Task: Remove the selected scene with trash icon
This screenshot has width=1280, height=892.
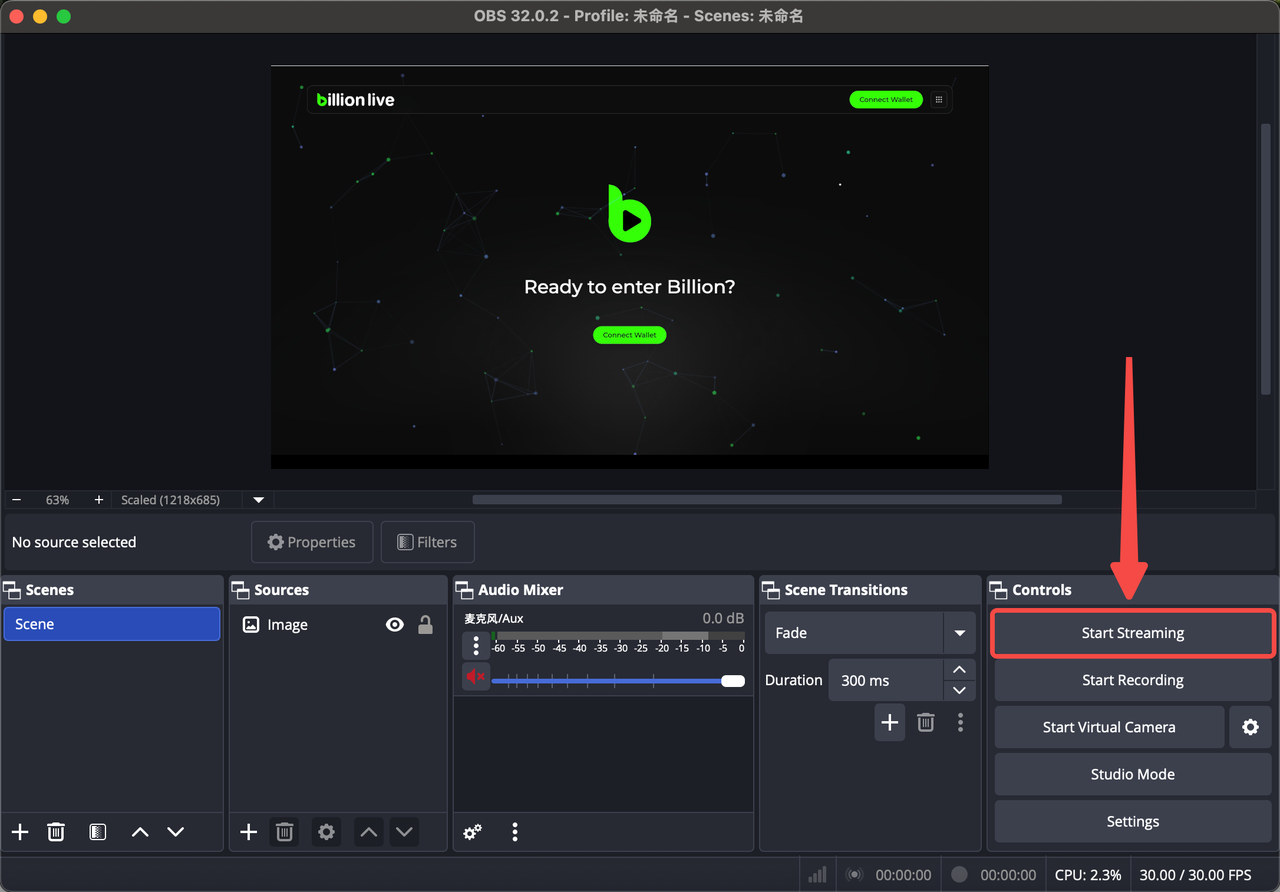Action: (x=56, y=832)
